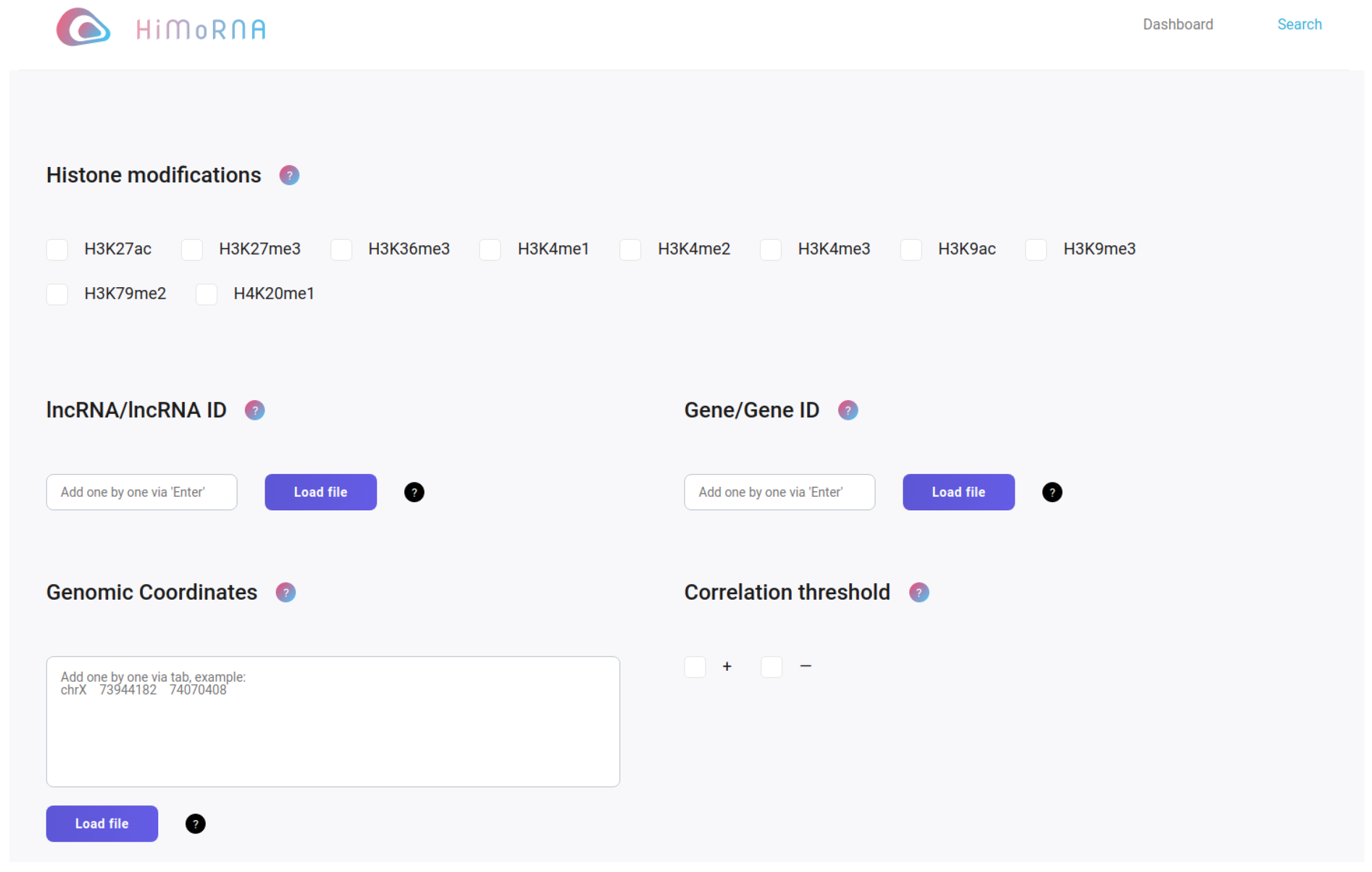
Task: Enable the H3K4me3 histone checkbox
Action: (x=770, y=250)
